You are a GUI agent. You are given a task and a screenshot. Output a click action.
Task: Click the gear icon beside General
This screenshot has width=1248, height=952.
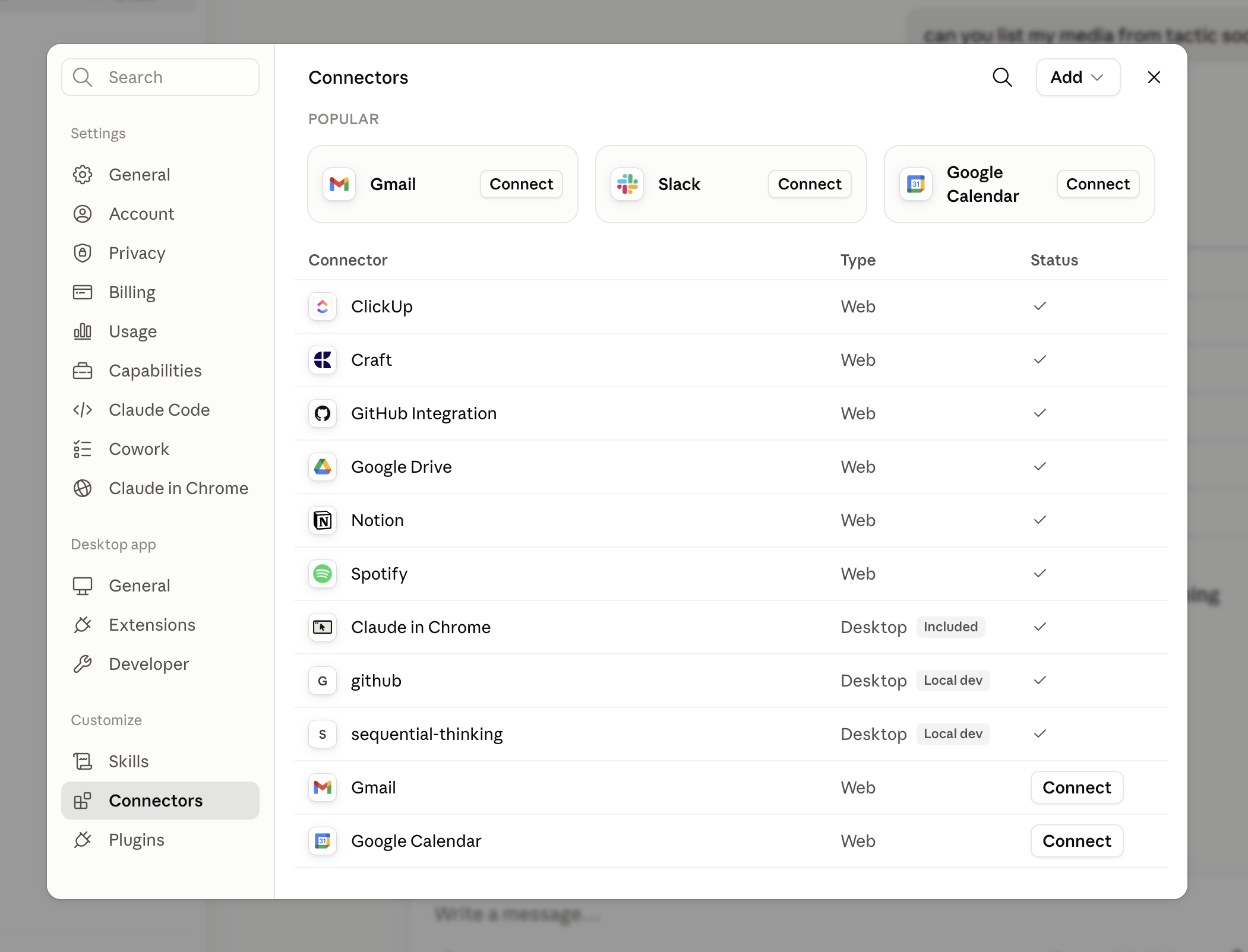click(83, 175)
